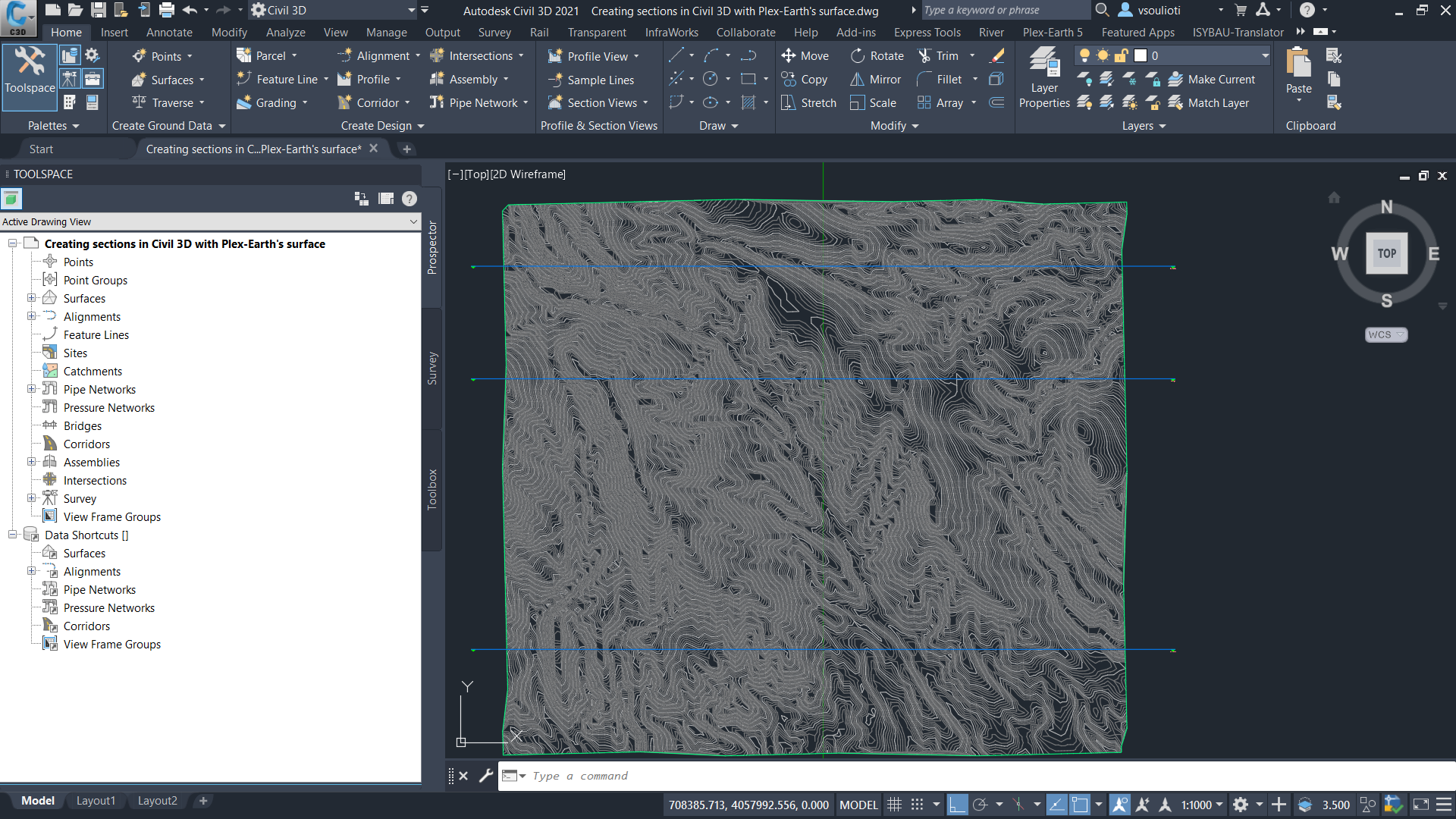1456x819 pixels.
Task: Expand the Surfaces tree node
Action: click(x=31, y=298)
